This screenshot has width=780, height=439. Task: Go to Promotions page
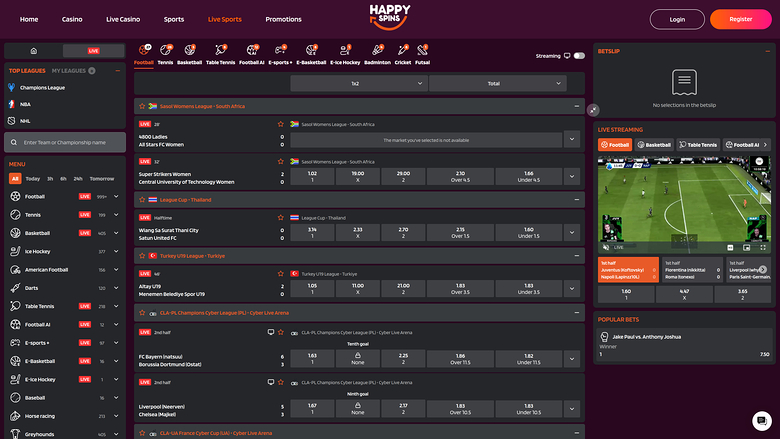[x=284, y=19]
